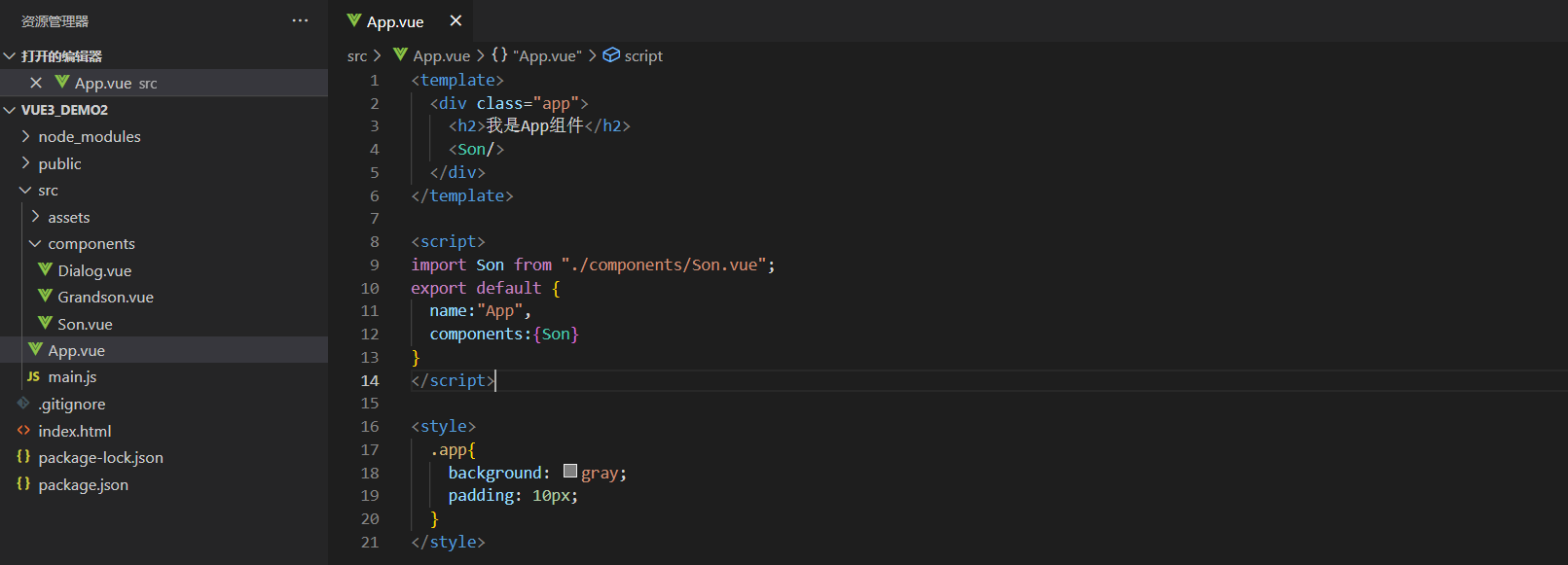Click the App.vue breadcrumb segment
This screenshot has height=565, width=1568.
(442, 56)
